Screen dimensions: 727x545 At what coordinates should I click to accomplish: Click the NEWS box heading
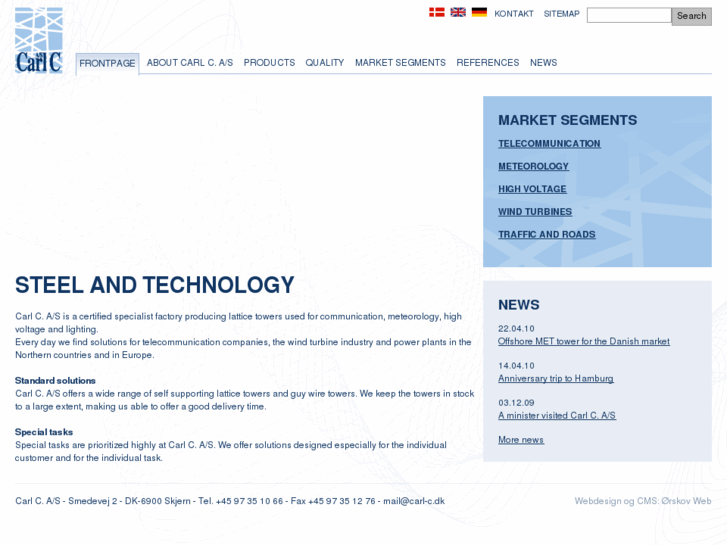519,305
